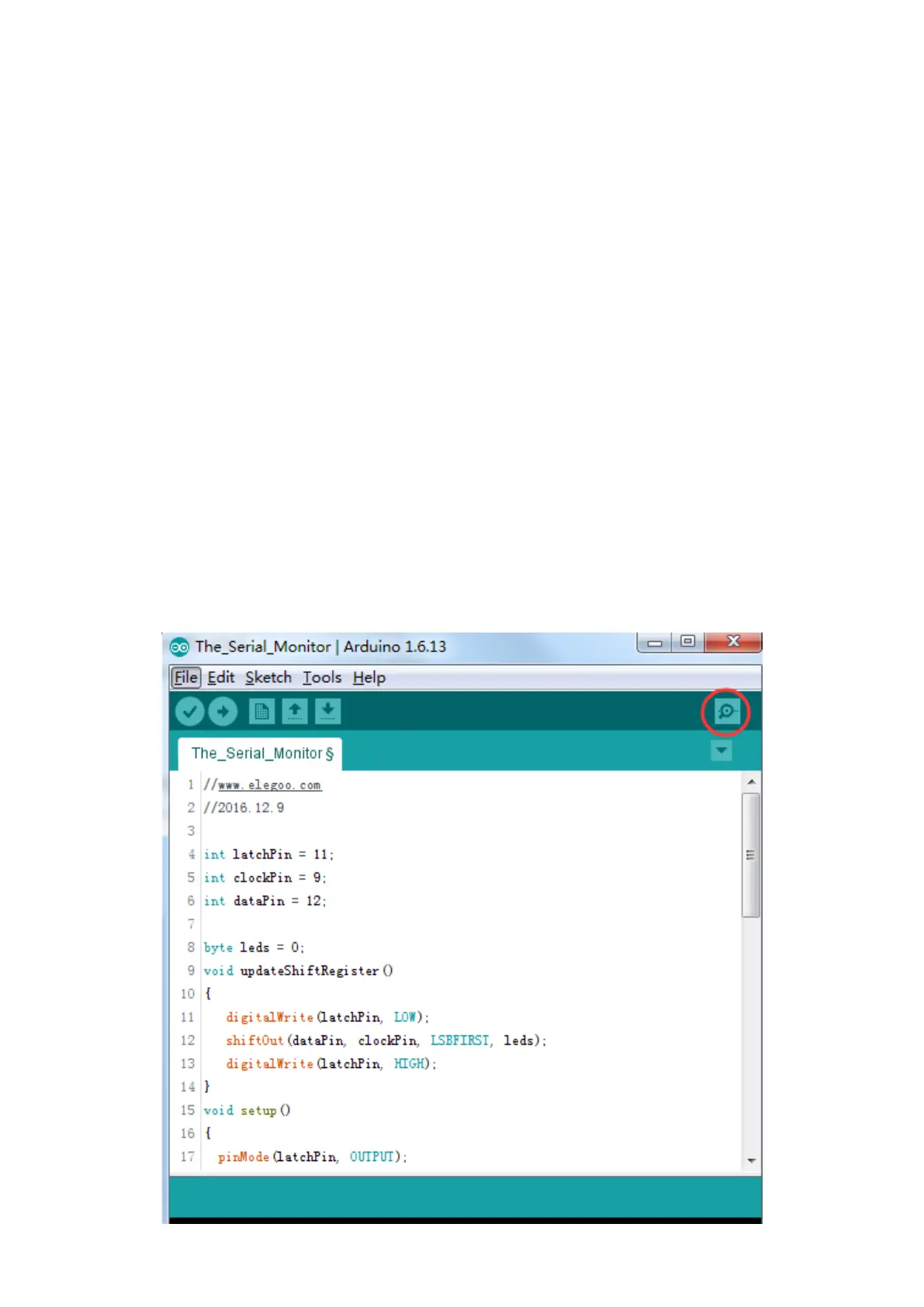Screen dimensions: 924x1307
Task: Click the editor scrollbar up arrow
Action: click(751, 782)
